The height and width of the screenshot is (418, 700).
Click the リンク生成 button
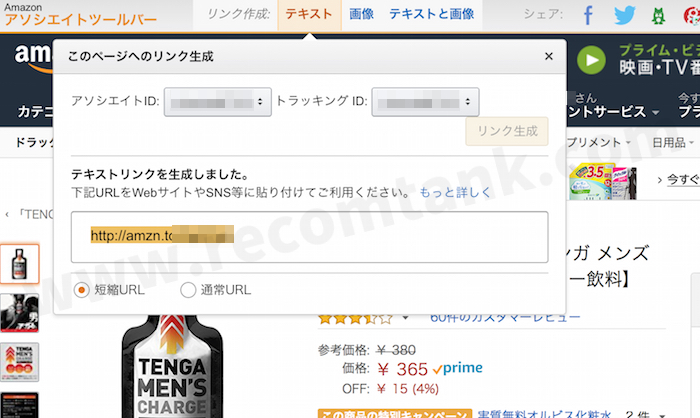pos(507,131)
